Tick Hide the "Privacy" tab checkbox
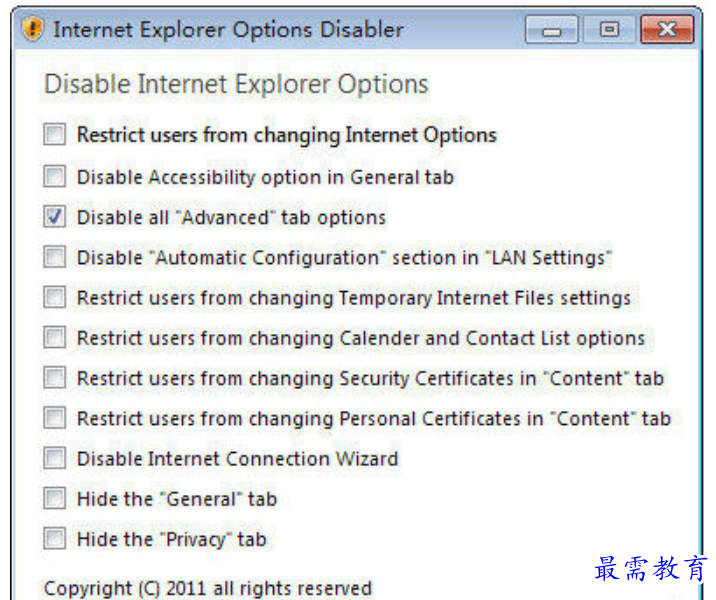The width and height of the screenshot is (716, 600). click(x=54, y=538)
